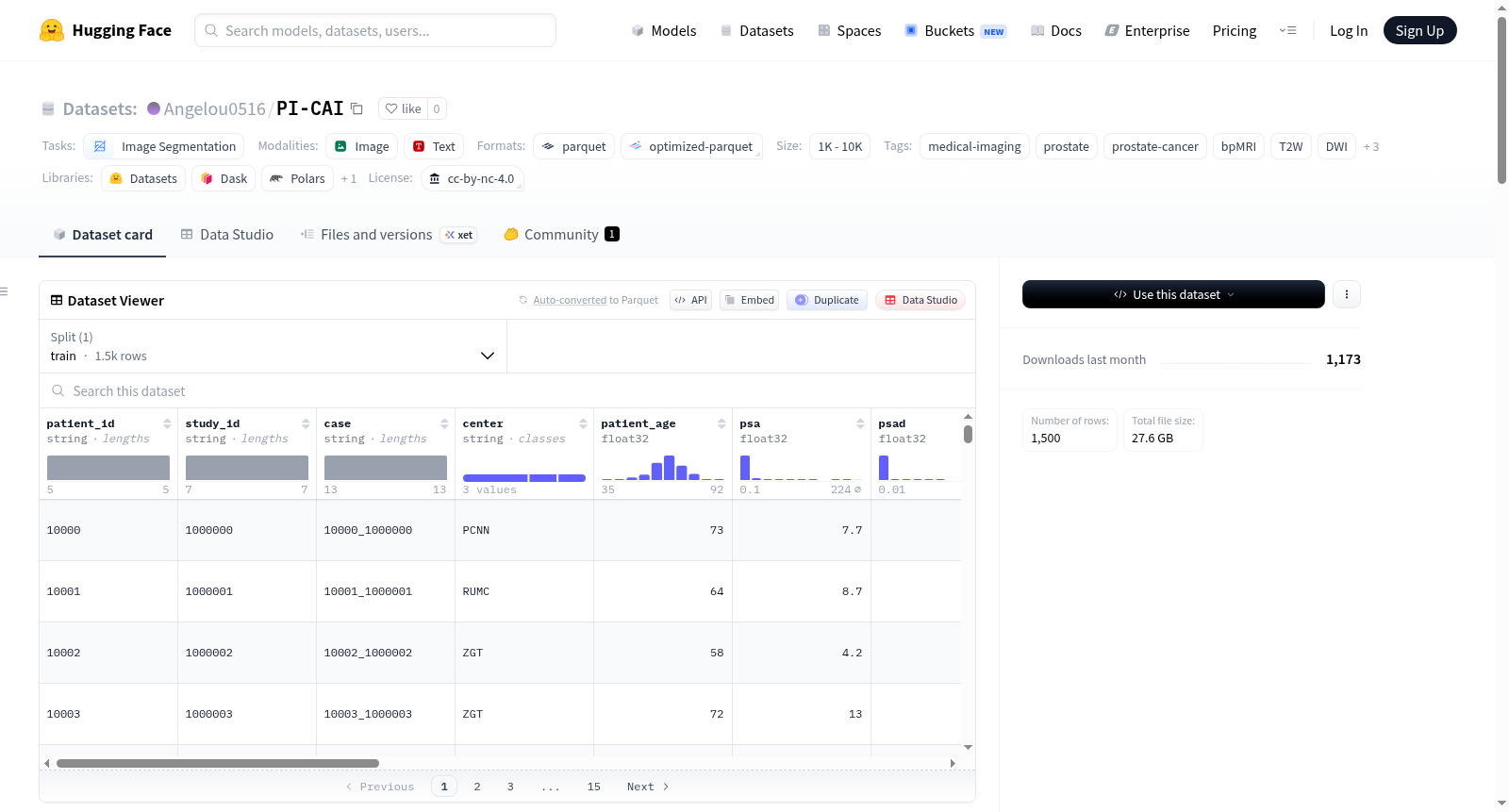Like the PI-CAI dataset
1509x812 pixels.
pyautogui.click(x=403, y=108)
